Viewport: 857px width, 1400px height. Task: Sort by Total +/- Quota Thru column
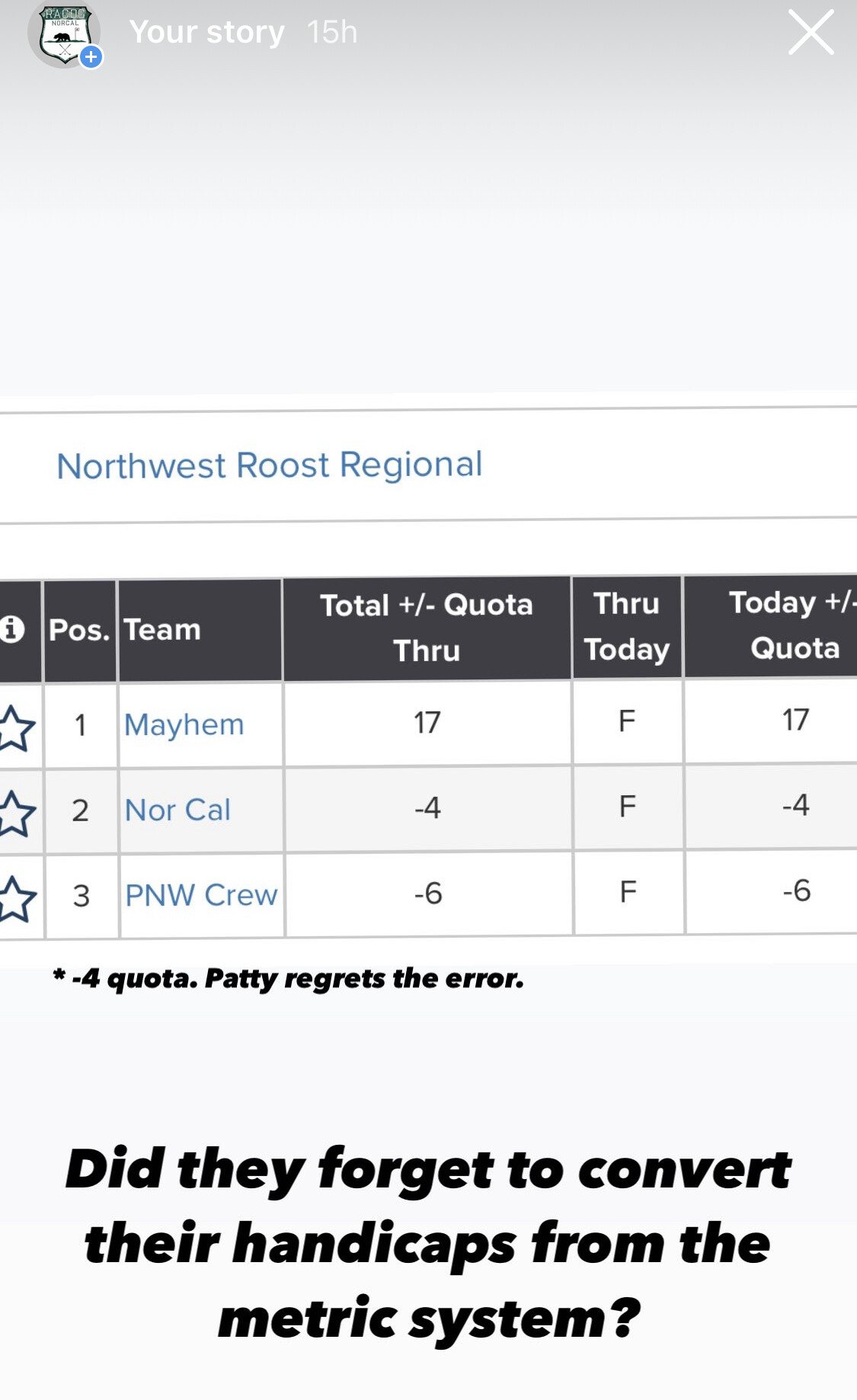(427, 628)
